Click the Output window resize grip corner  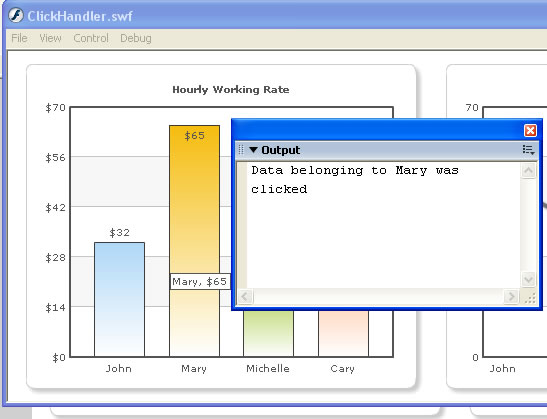pos(530,298)
